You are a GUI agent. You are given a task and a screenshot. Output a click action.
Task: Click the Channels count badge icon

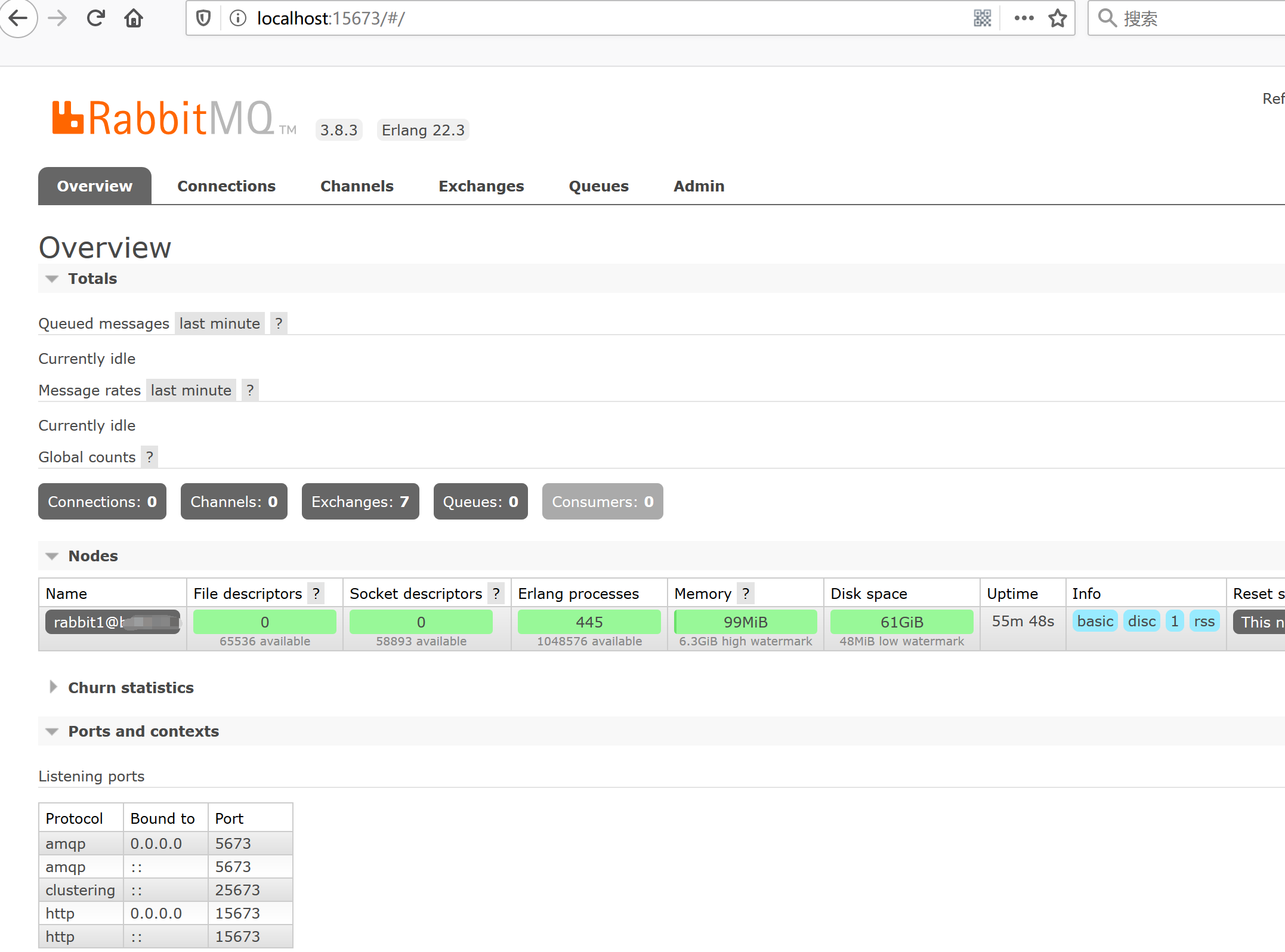(233, 501)
